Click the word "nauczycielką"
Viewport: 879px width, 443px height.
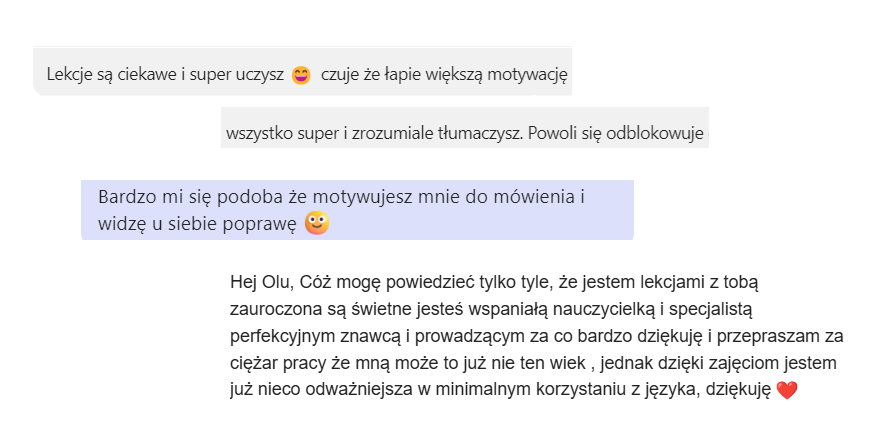click(611, 309)
